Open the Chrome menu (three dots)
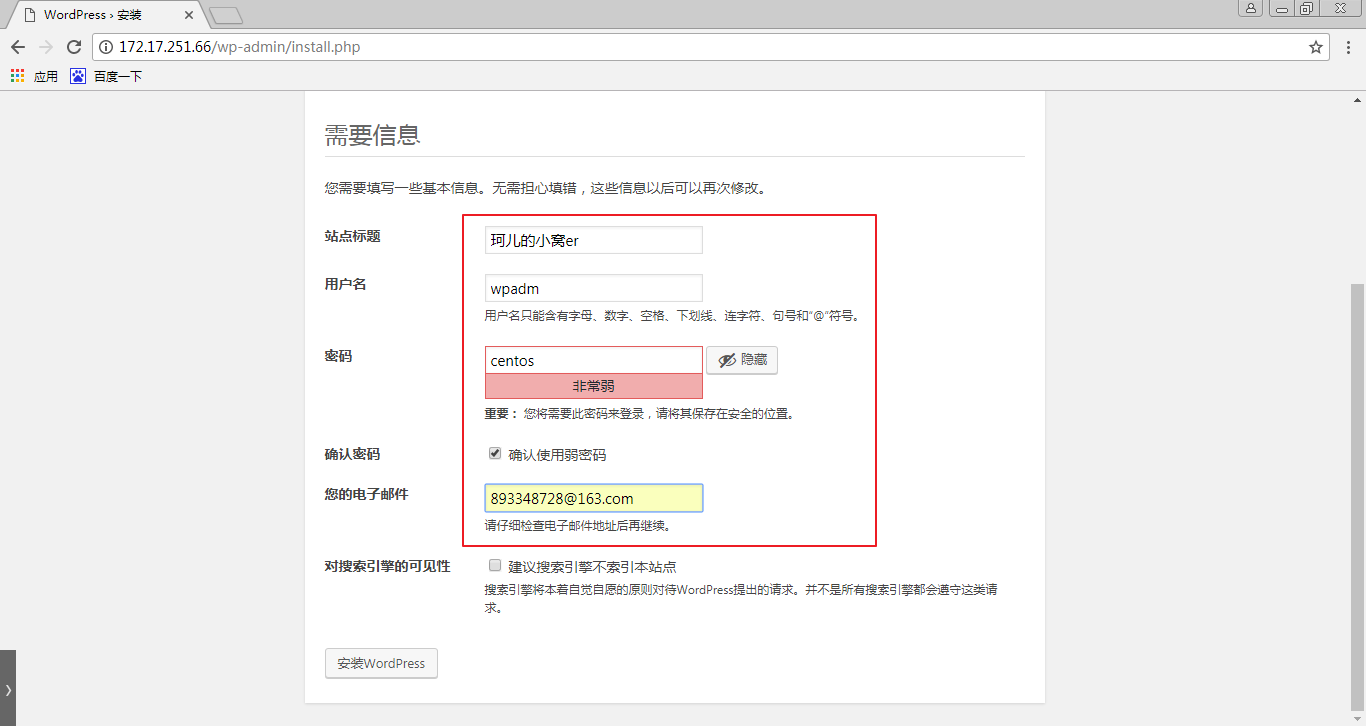This screenshot has width=1366, height=726. [1347, 47]
